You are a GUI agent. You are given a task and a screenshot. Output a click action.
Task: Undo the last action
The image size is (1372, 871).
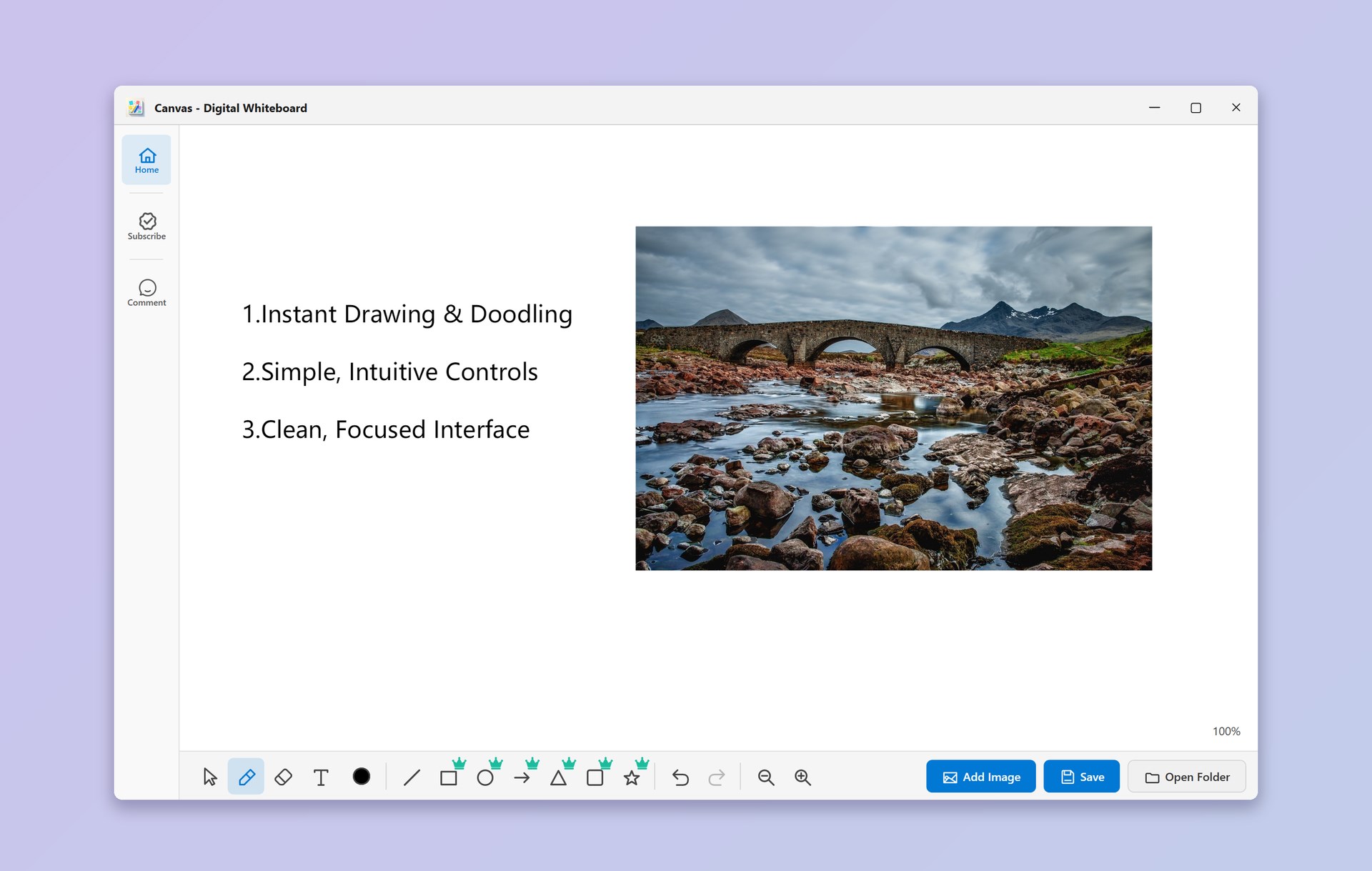click(x=680, y=777)
